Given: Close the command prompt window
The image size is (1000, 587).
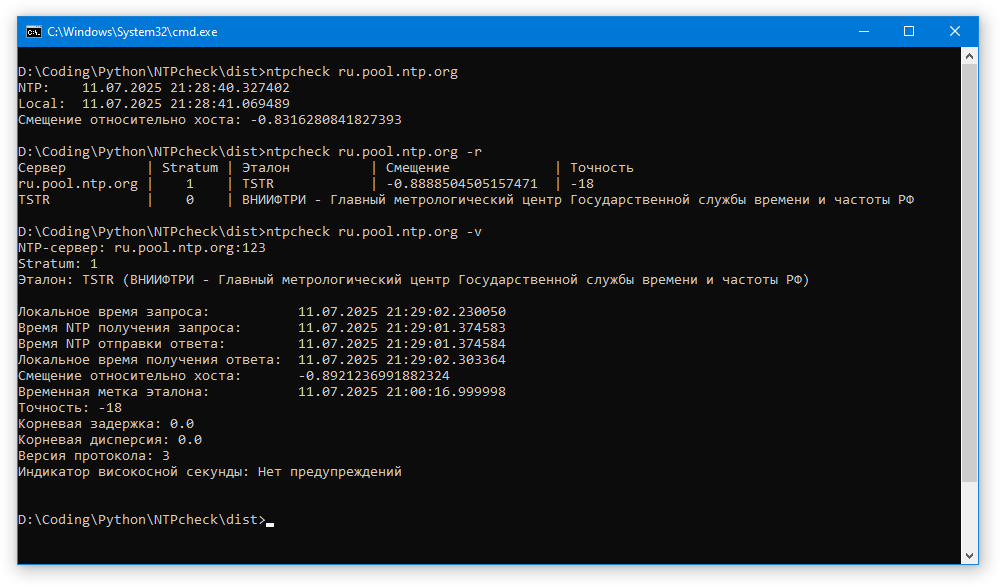Looking at the screenshot, I should pyautogui.click(x=955, y=31).
